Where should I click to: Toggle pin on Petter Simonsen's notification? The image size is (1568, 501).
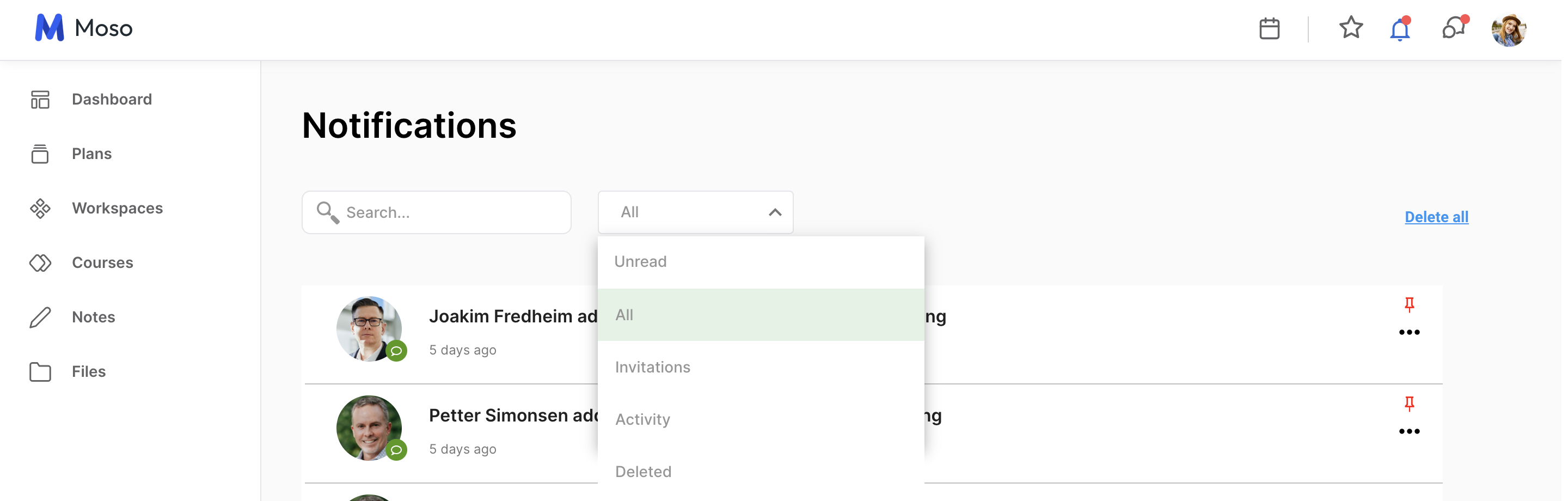(1408, 403)
